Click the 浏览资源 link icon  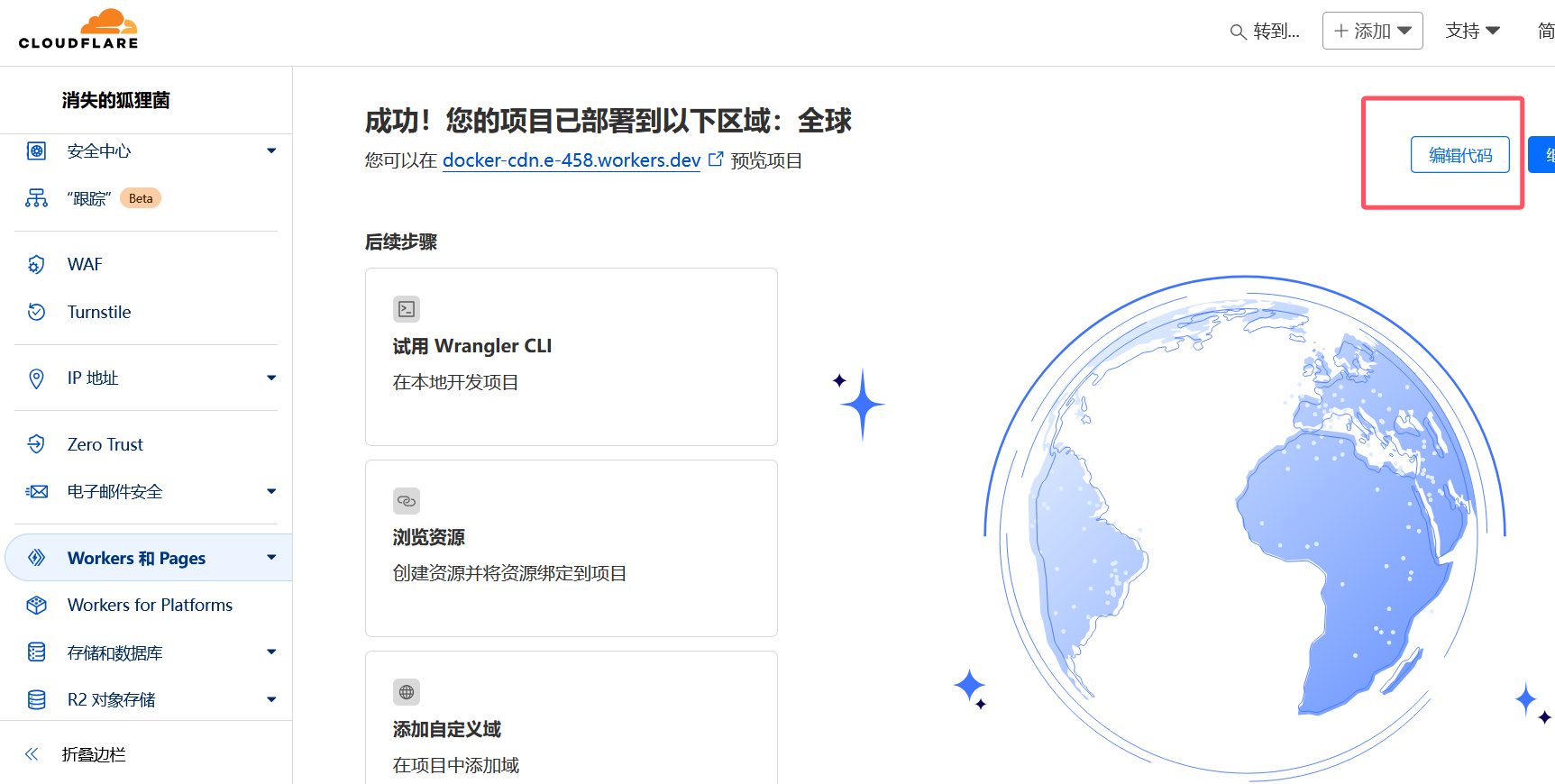coord(407,501)
